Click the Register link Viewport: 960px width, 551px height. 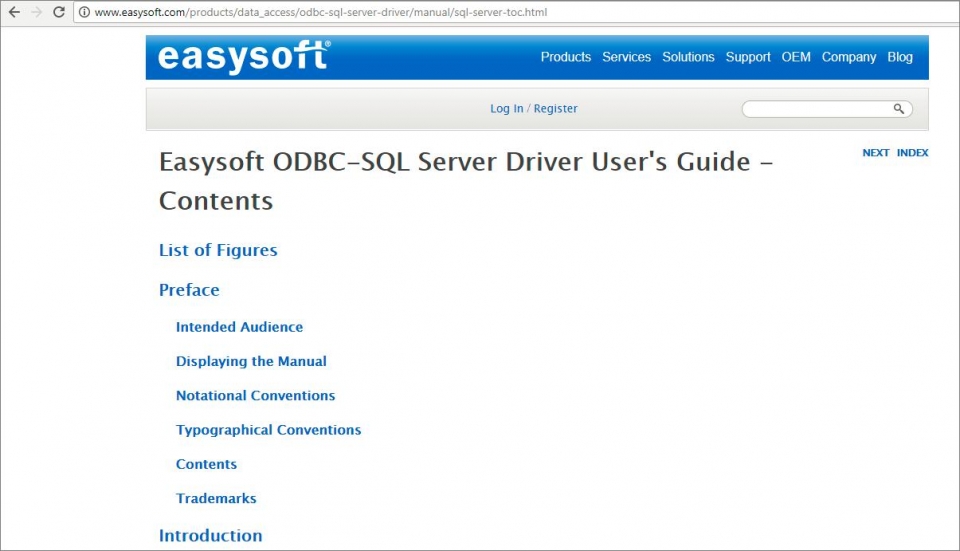coord(555,109)
